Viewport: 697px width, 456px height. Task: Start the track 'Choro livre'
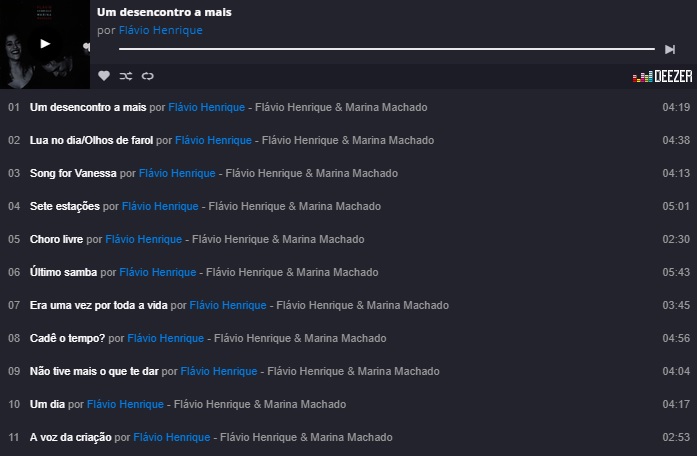click(56, 239)
